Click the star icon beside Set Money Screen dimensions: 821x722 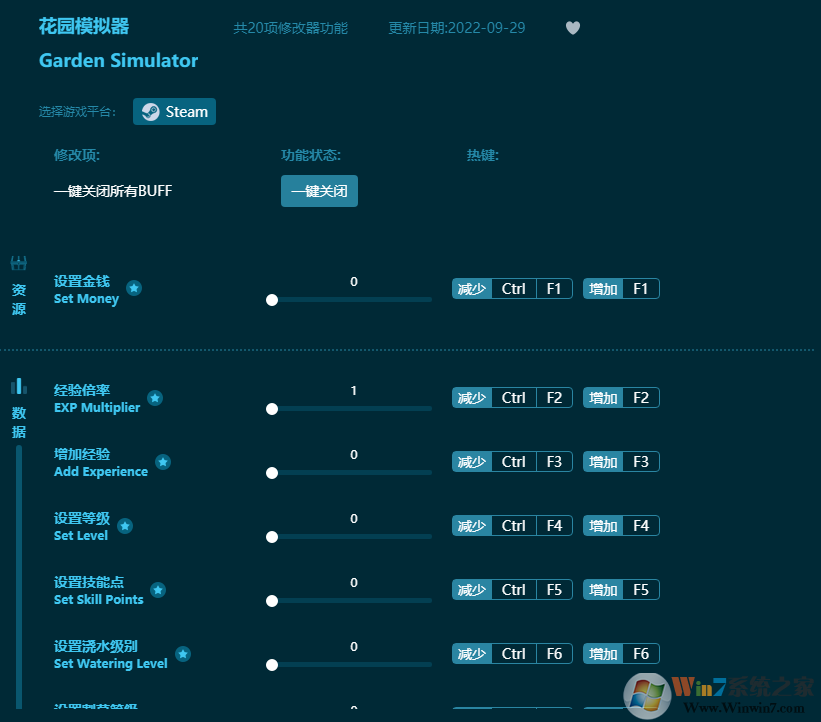pyautogui.click(x=134, y=288)
